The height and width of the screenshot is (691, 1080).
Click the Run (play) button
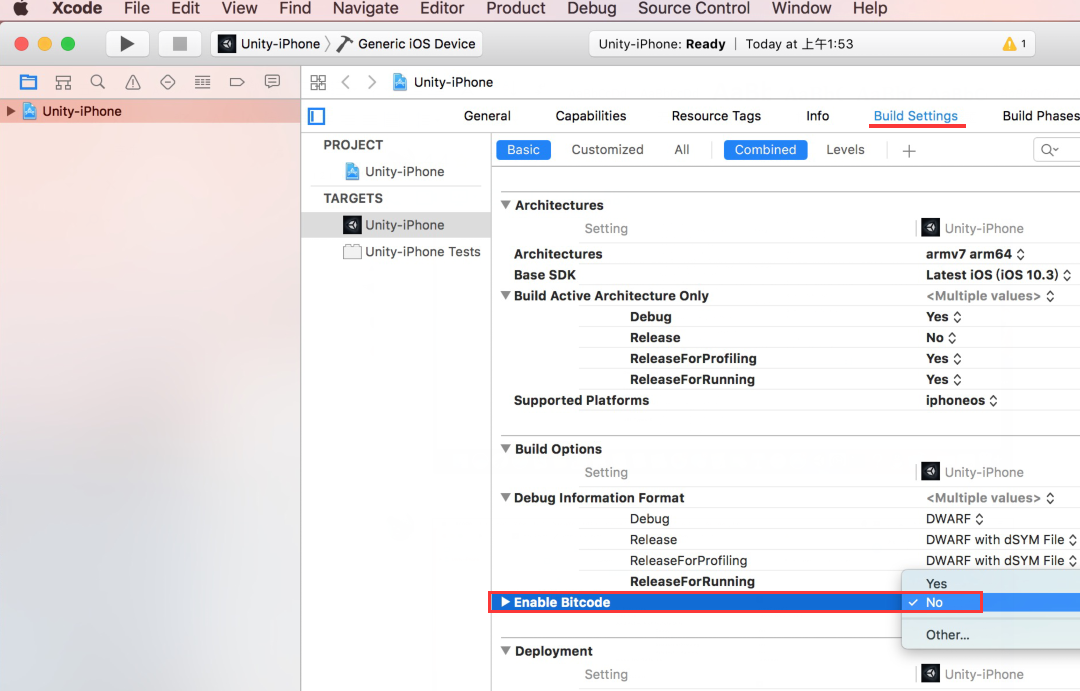127,44
